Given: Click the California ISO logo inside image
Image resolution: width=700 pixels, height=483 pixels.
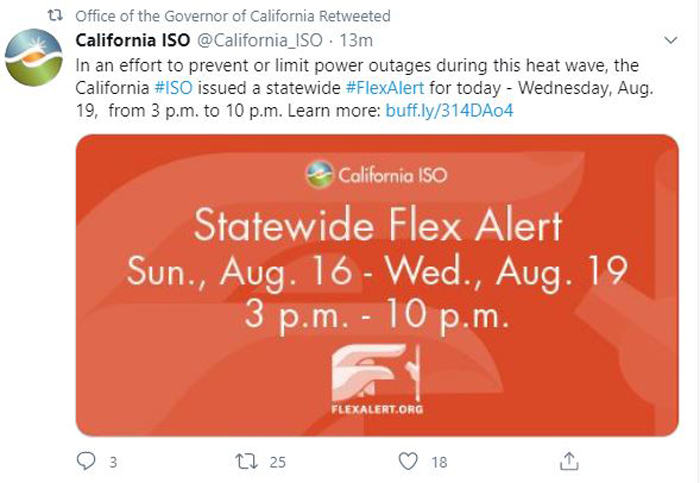Looking at the screenshot, I should coord(376,174).
